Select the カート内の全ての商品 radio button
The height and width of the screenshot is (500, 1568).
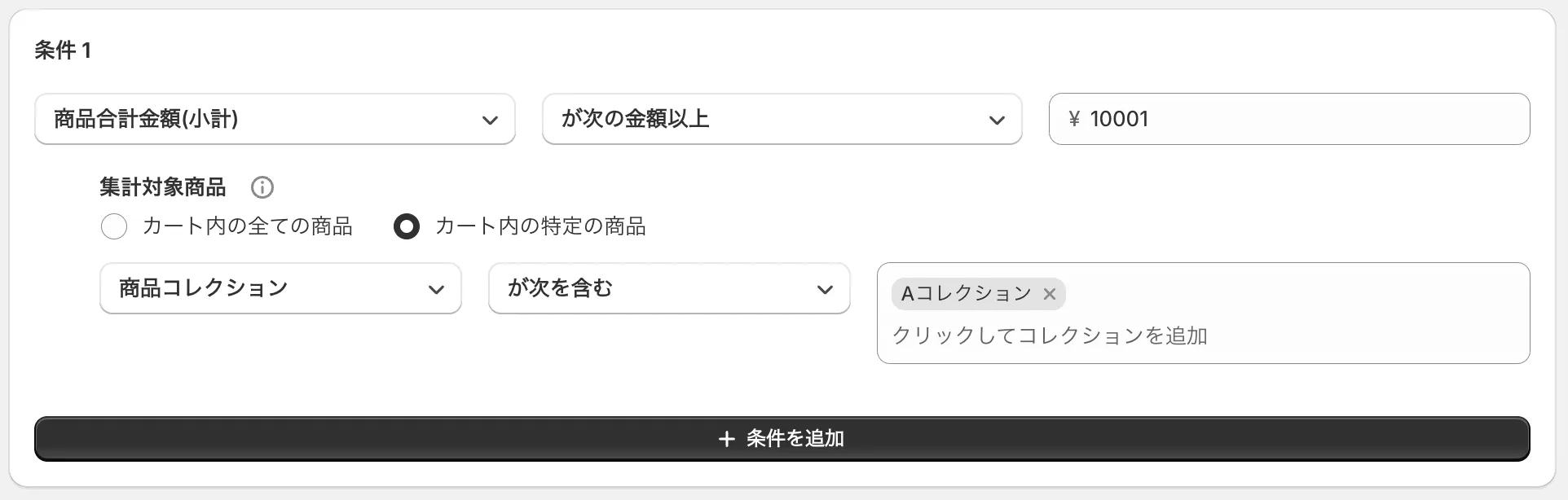tap(114, 227)
